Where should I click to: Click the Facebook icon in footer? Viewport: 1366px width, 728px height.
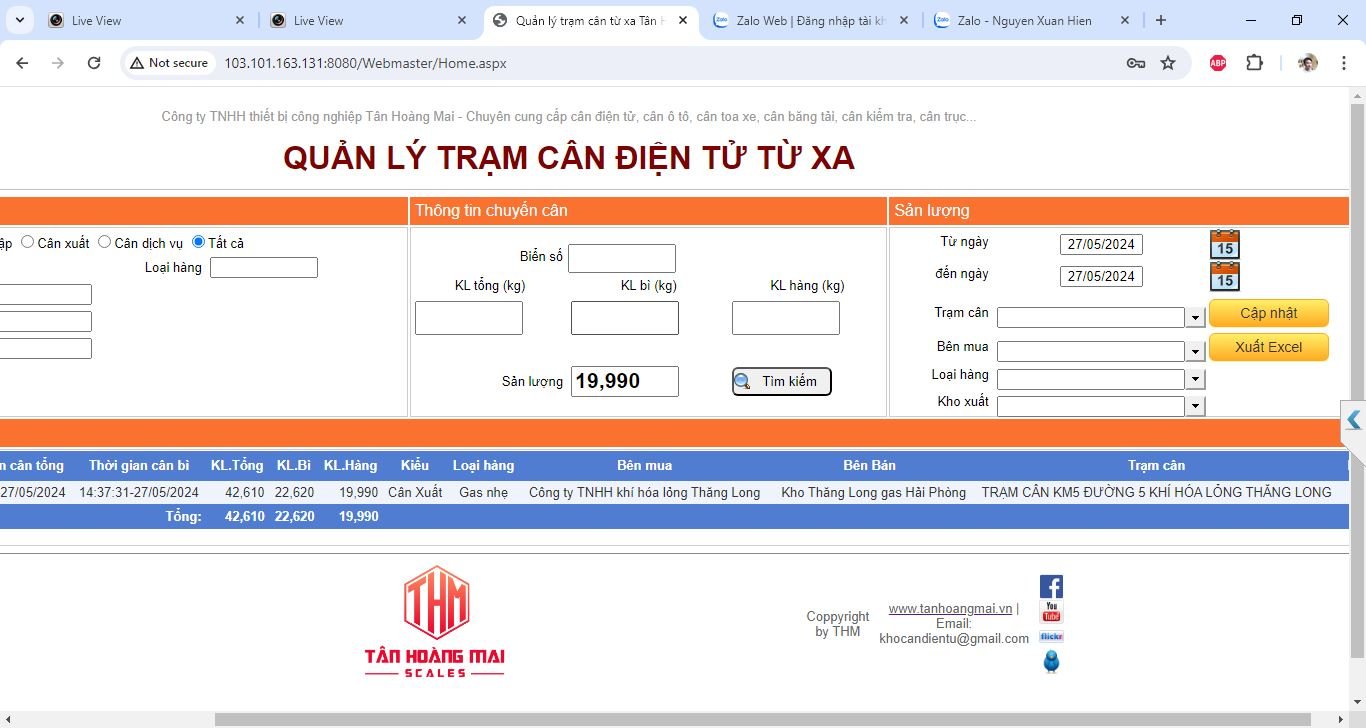tap(1051, 587)
